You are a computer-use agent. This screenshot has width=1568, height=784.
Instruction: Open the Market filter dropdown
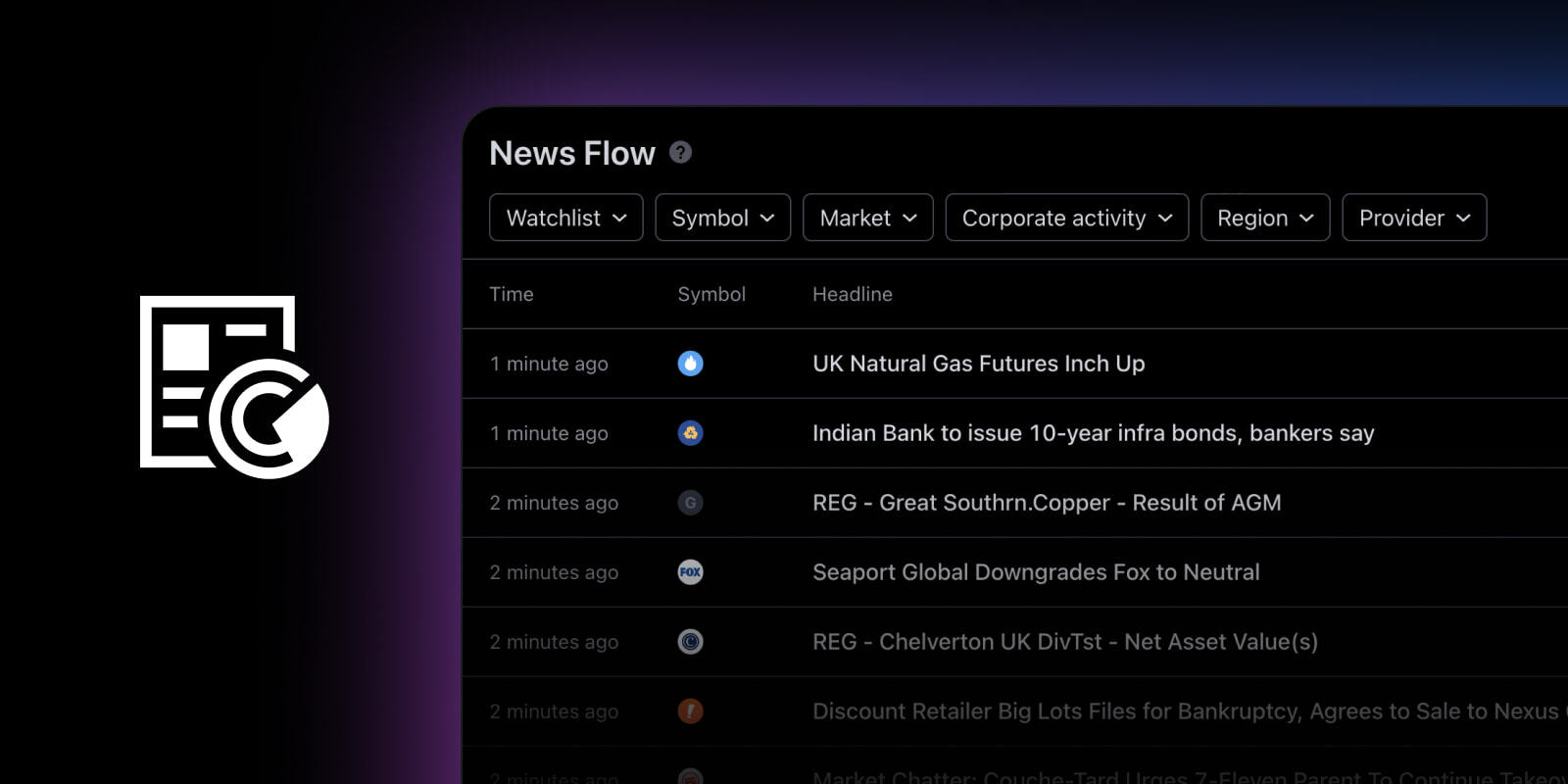tap(867, 218)
